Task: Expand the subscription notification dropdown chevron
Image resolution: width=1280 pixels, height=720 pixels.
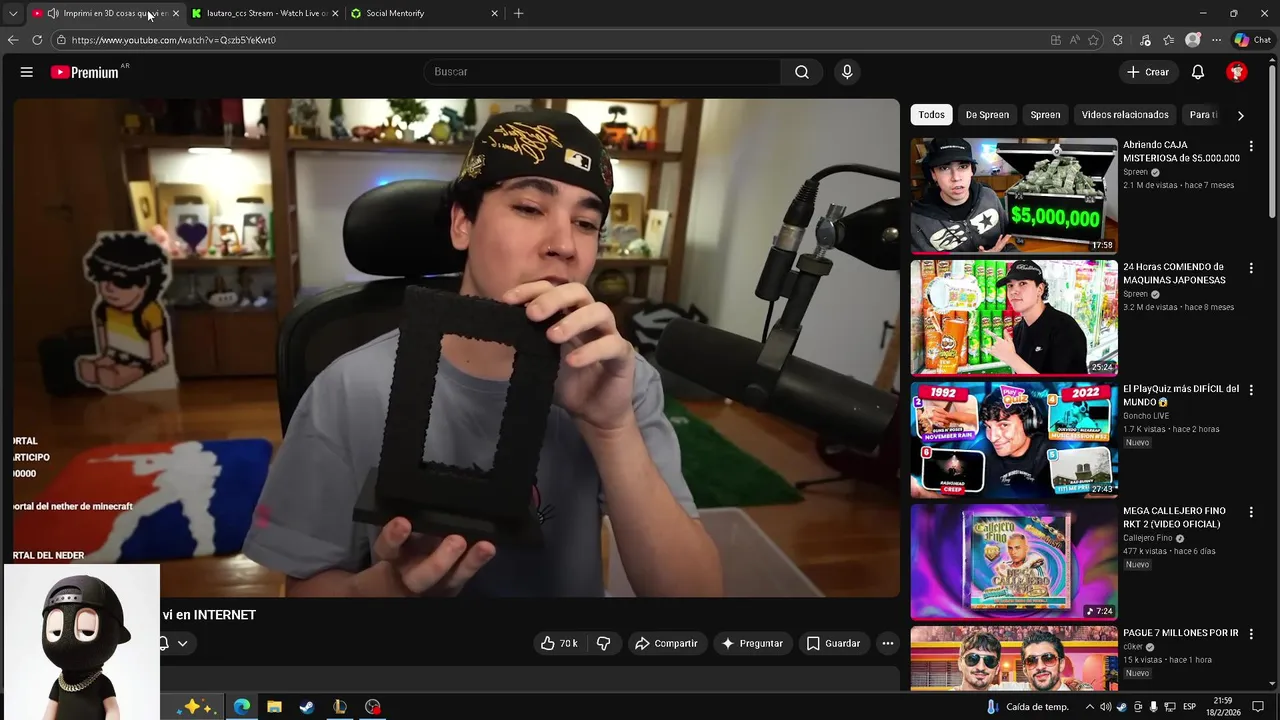Action: coord(182,643)
